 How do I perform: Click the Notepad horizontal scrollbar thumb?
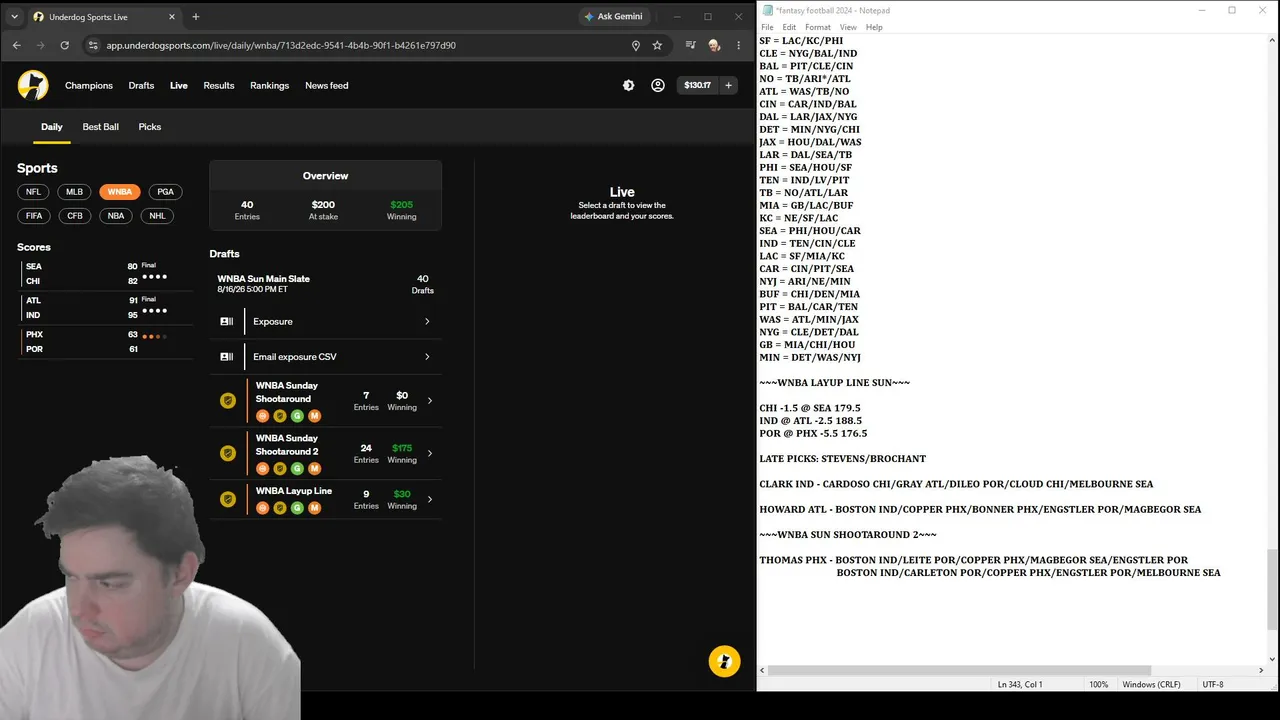pos(959,670)
